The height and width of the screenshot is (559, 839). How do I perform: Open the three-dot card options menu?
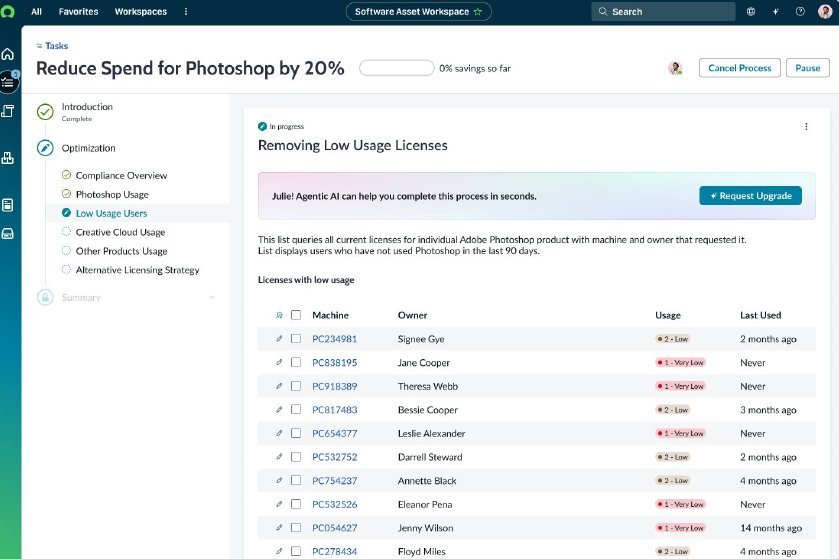point(806,127)
